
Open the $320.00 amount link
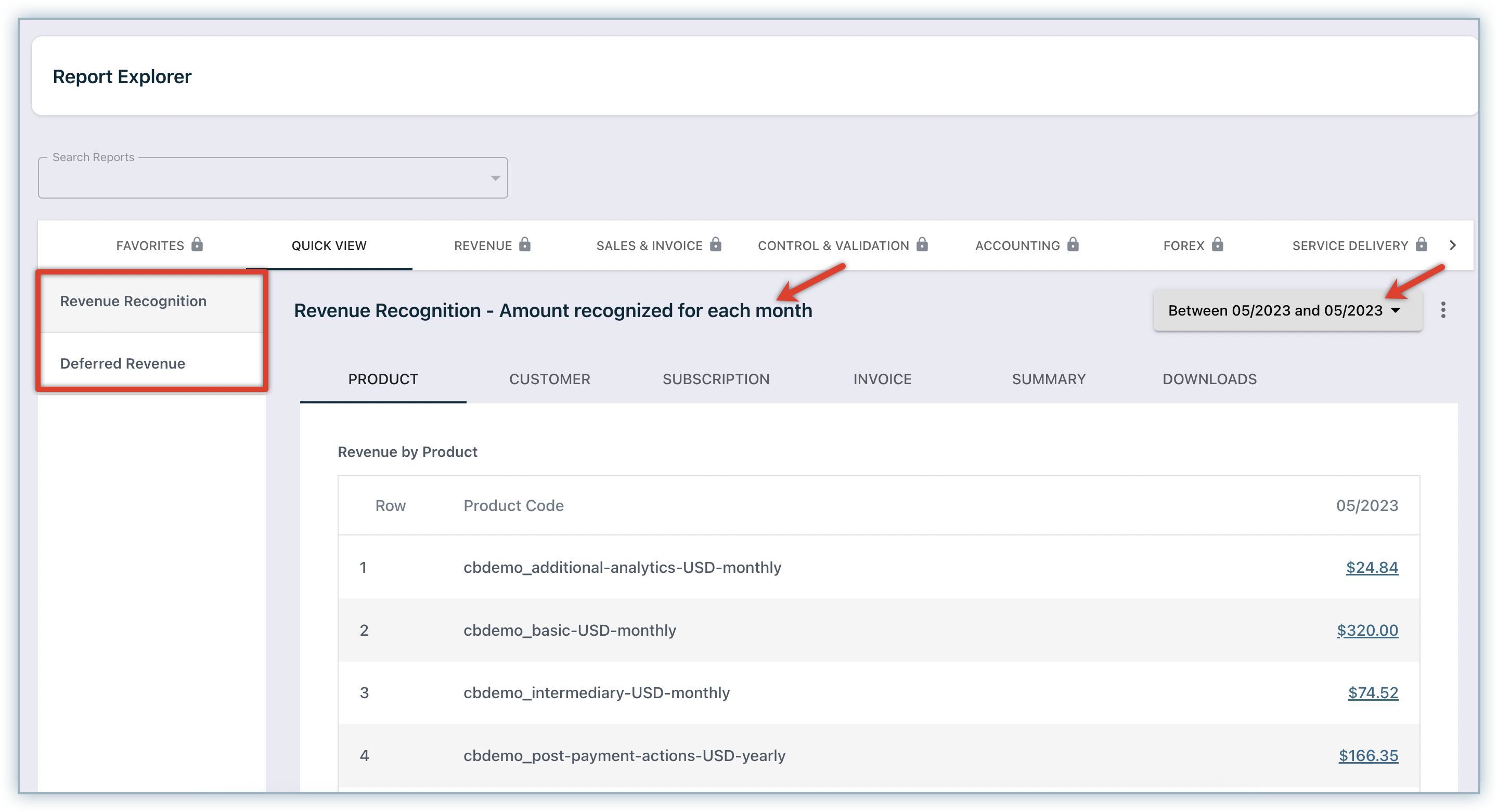[x=1367, y=630]
